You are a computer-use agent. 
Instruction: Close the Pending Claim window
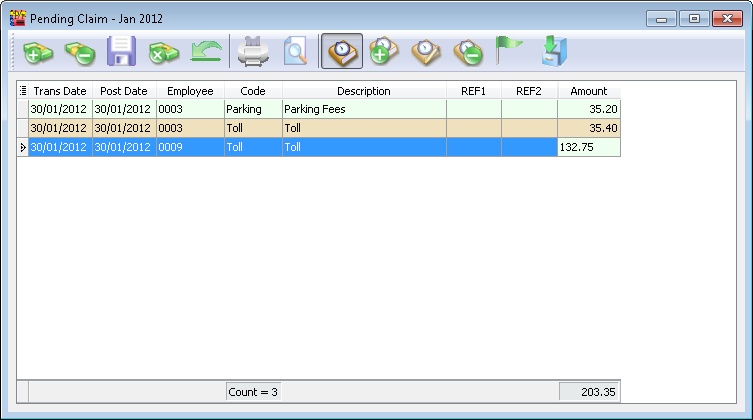[x=728, y=19]
